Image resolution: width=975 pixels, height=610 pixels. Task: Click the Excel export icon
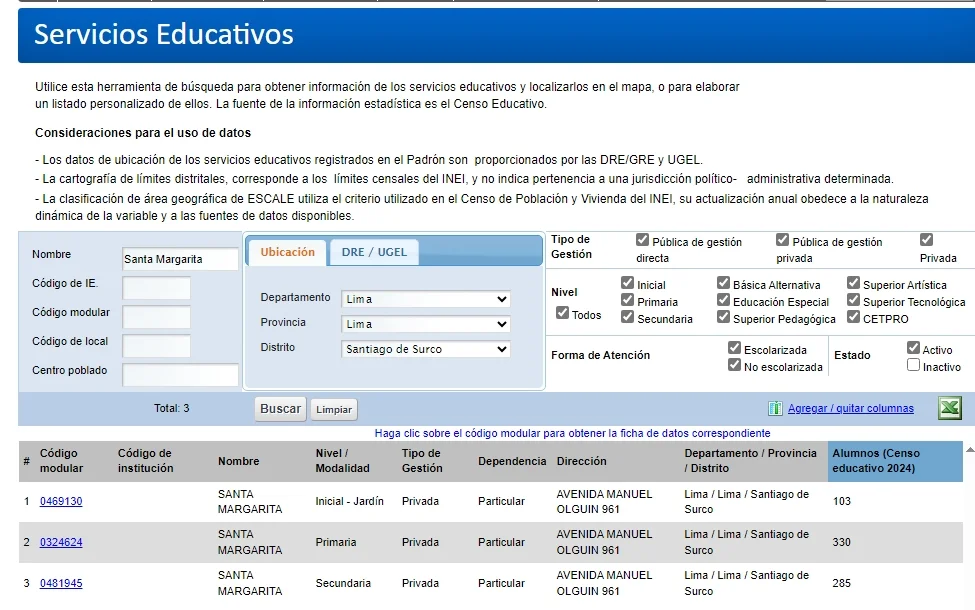pos(949,408)
